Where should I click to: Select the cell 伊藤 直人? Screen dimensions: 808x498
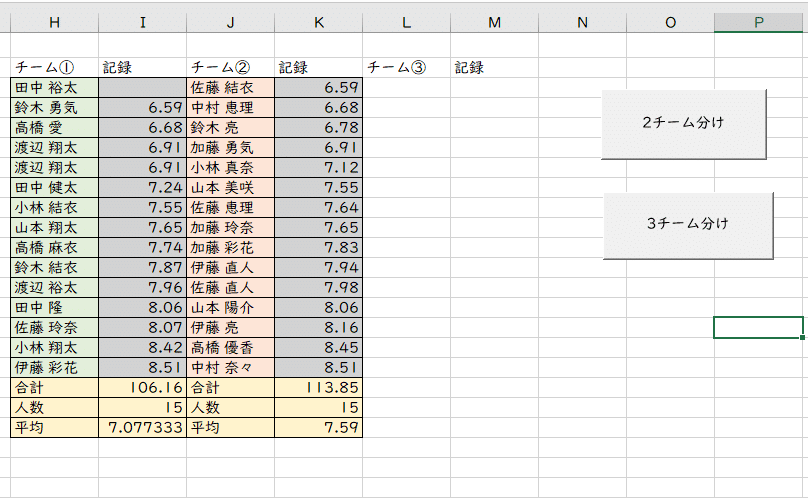tap(230, 268)
